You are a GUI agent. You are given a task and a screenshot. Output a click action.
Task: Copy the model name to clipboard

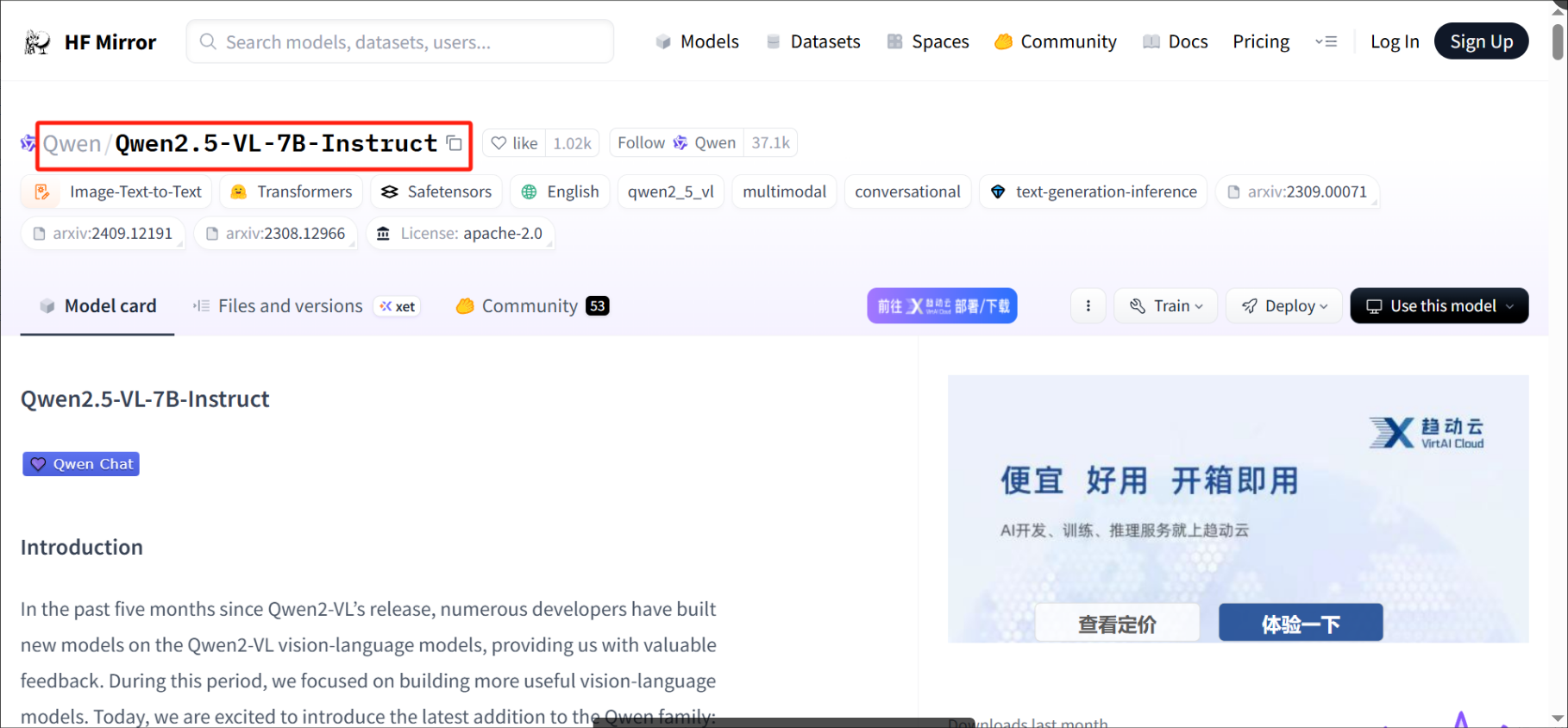tap(455, 143)
